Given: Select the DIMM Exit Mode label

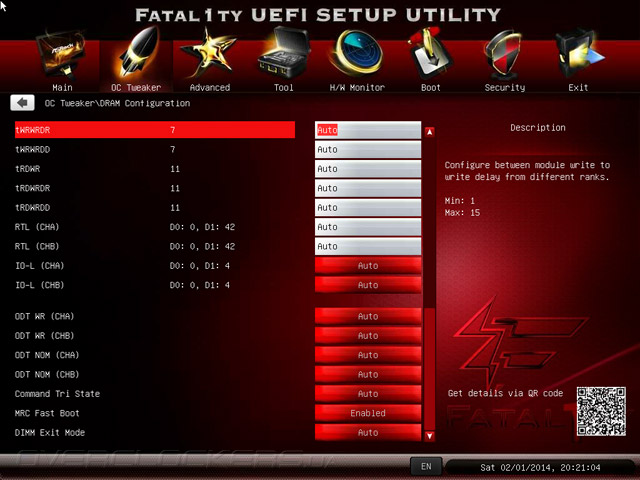Looking at the screenshot, I should 50,433.
